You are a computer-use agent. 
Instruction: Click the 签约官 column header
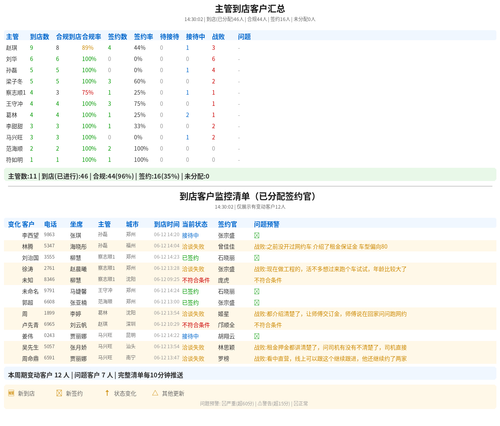coord(227,224)
